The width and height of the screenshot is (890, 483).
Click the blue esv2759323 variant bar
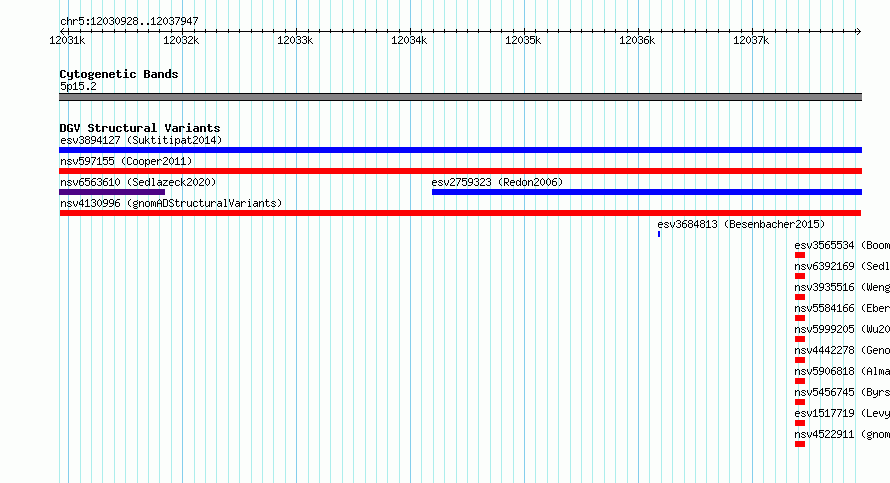[646, 192]
